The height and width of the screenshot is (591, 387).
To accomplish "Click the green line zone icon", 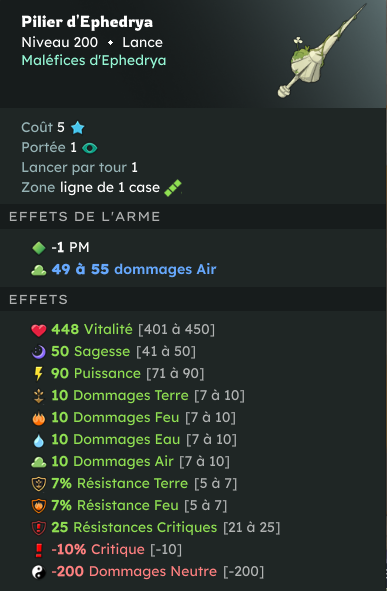I will coord(173,188).
